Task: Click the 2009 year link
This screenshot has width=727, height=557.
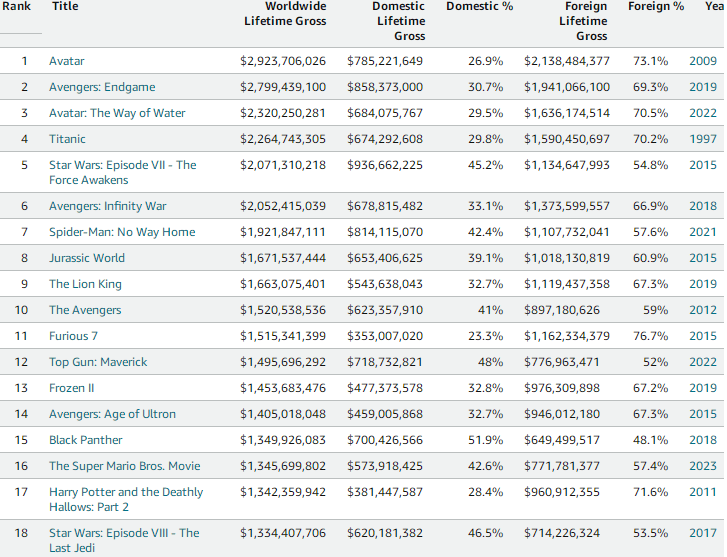Action: [x=703, y=61]
